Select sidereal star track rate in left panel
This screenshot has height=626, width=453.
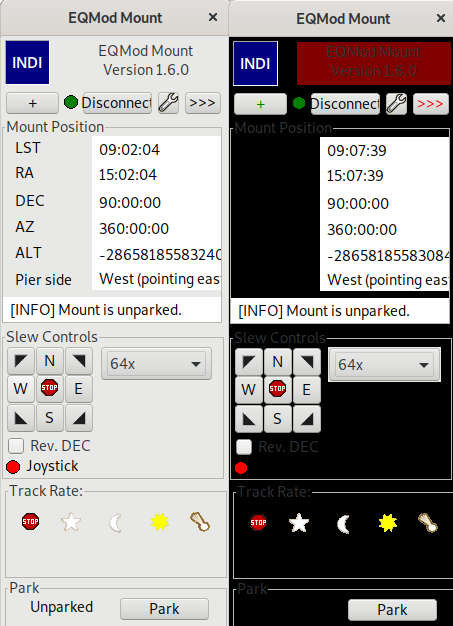tap(71, 522)
